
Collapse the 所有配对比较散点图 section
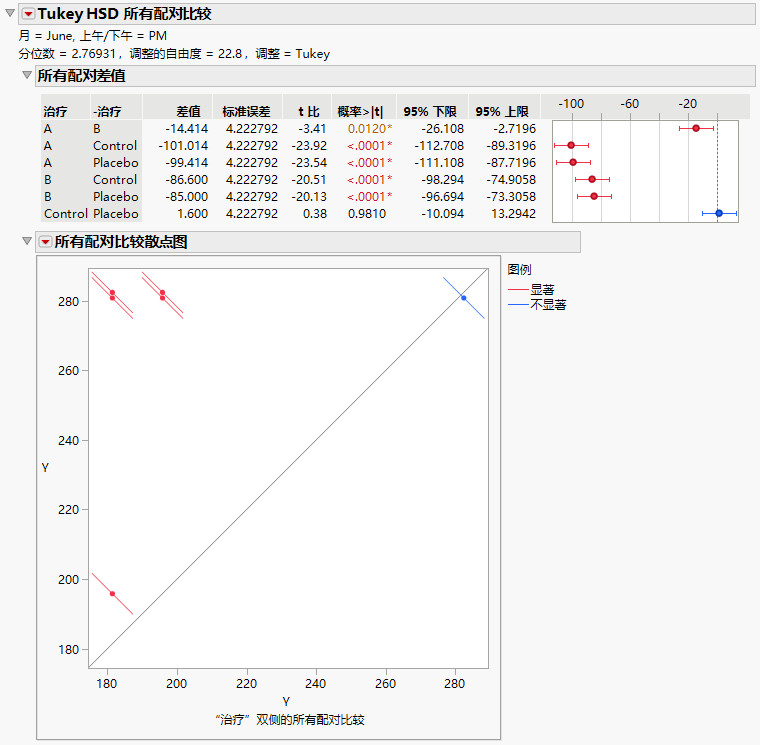[27, 241]
